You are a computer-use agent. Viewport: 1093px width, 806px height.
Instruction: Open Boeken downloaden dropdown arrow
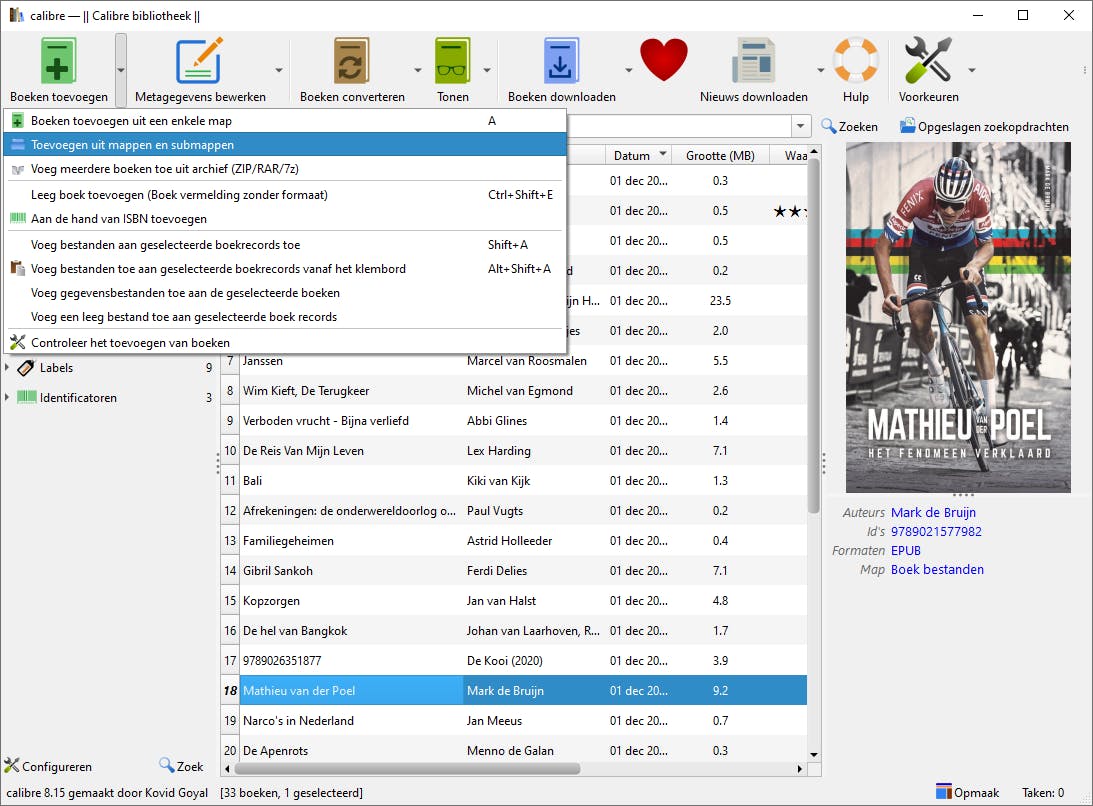pos(628,70)
